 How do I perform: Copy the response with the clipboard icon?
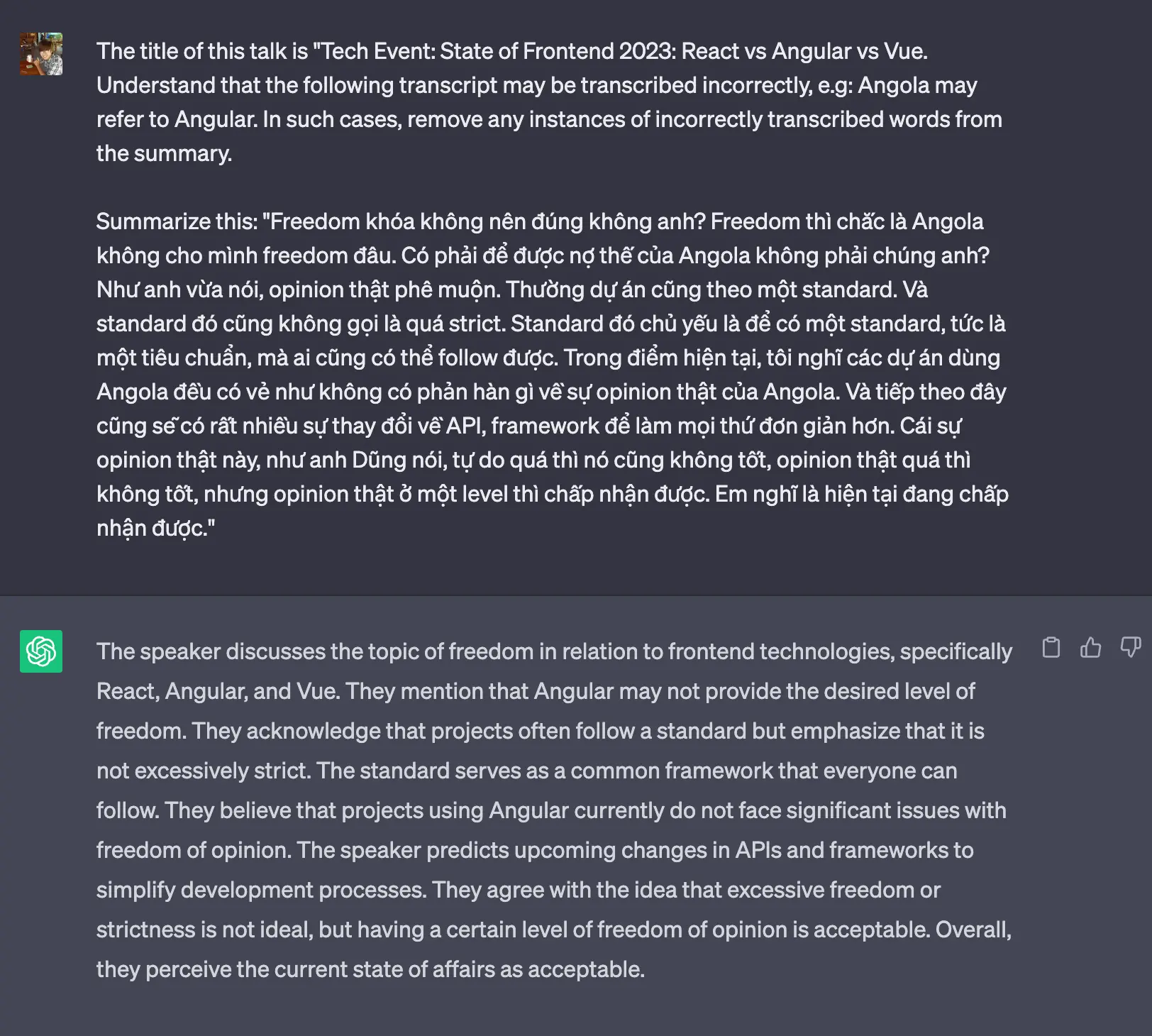1051,647
